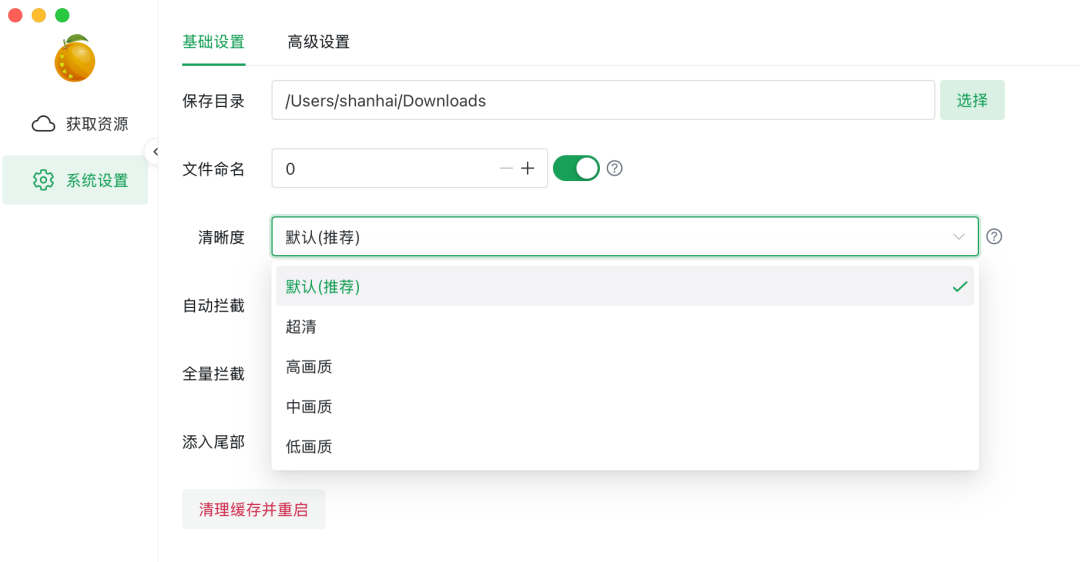Viewport: 1080px width, 562px height.
Task: Click the 保存目录 path input field
Action: point(602,100)
